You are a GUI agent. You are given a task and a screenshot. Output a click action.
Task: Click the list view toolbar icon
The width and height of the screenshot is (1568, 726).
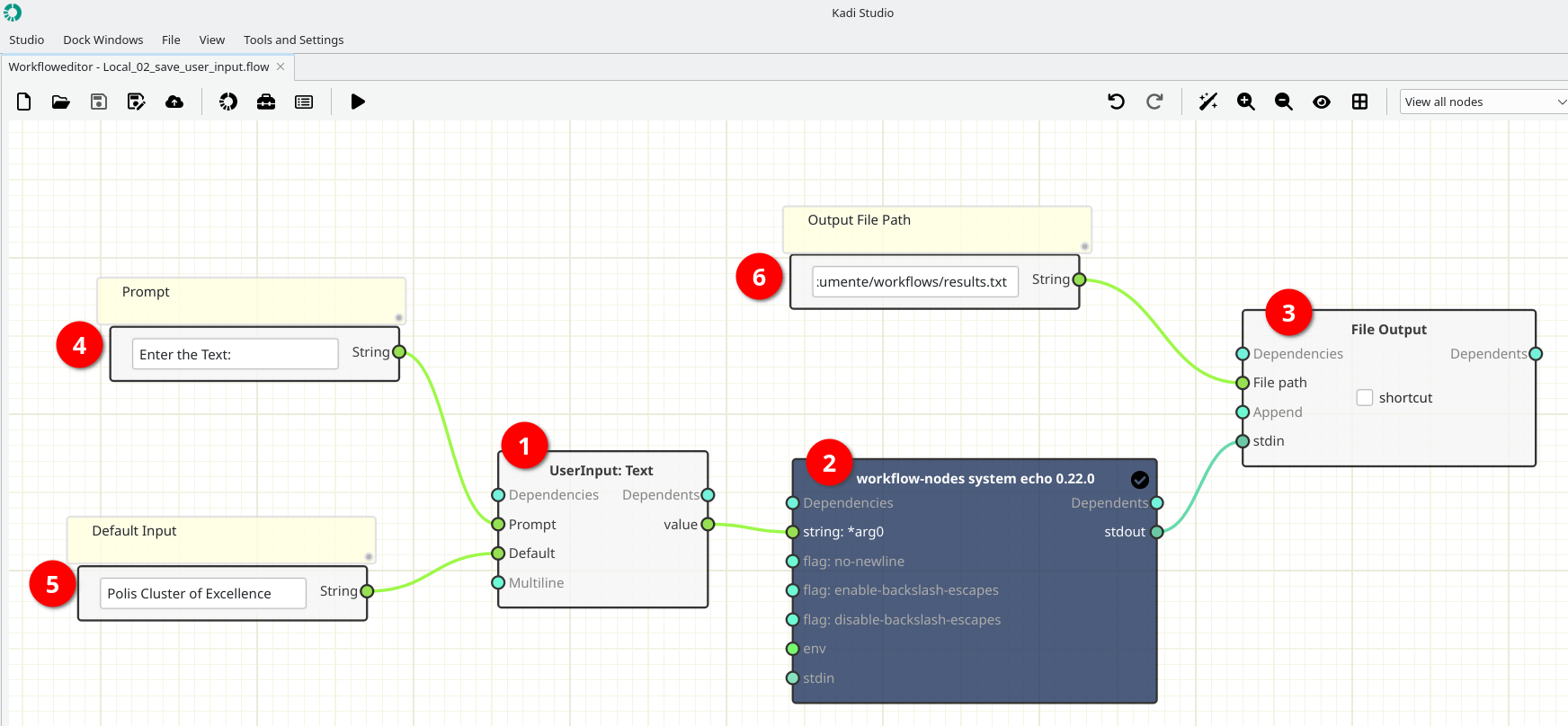pyautogui.click(x=304, y=102)
